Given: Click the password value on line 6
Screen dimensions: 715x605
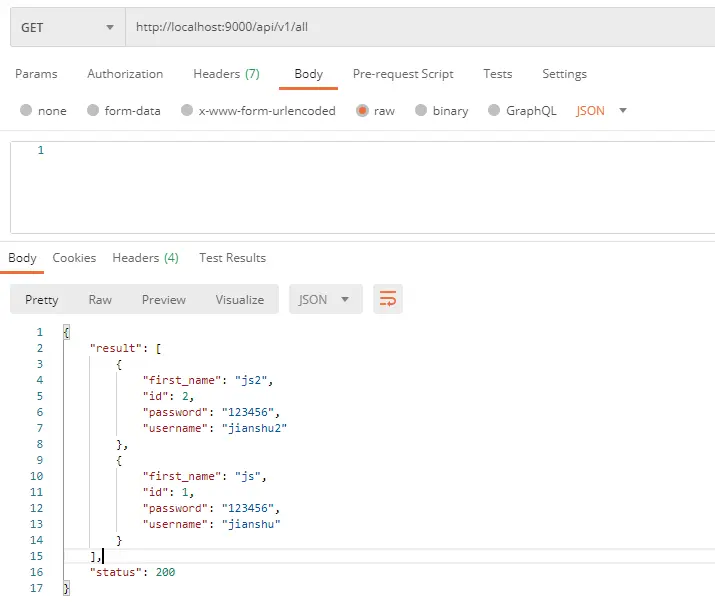Looking at the screenshot, I should click(x=248, y=412).
